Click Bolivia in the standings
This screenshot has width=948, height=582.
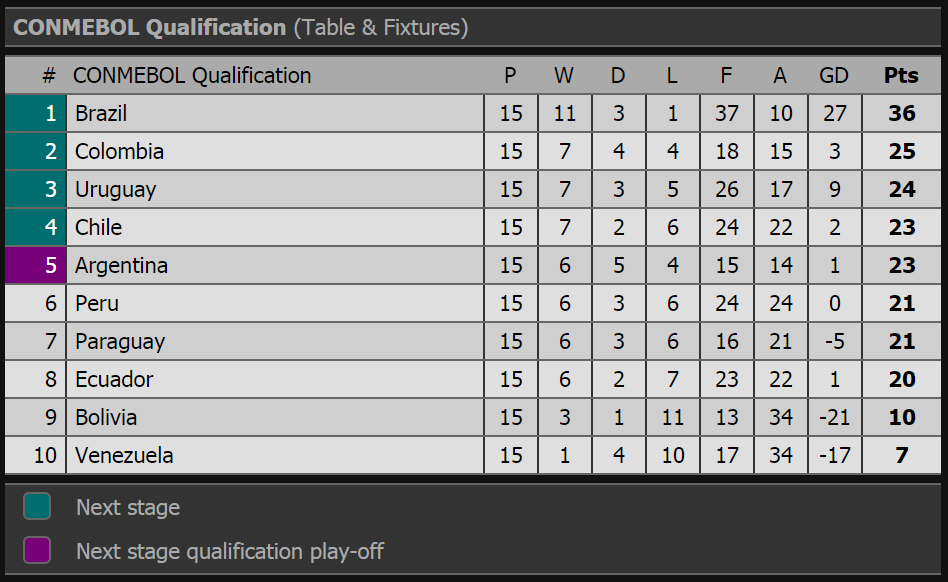click(106, 418)
